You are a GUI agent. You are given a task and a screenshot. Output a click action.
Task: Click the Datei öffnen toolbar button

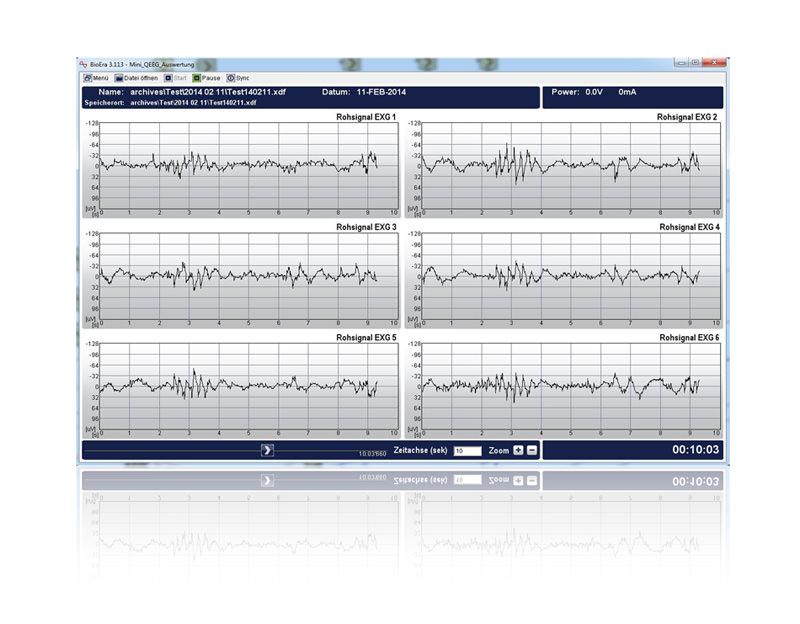point(136,78)
